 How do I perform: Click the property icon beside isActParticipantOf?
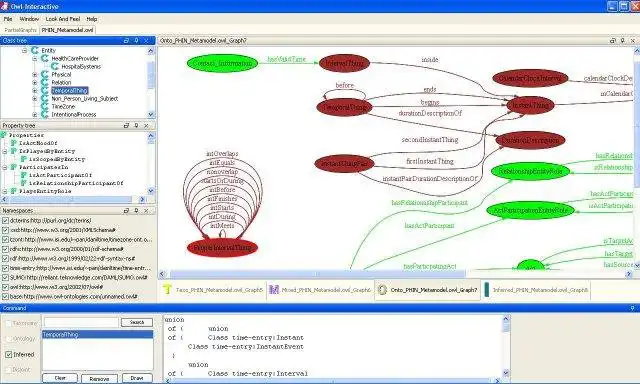point(24,175)
